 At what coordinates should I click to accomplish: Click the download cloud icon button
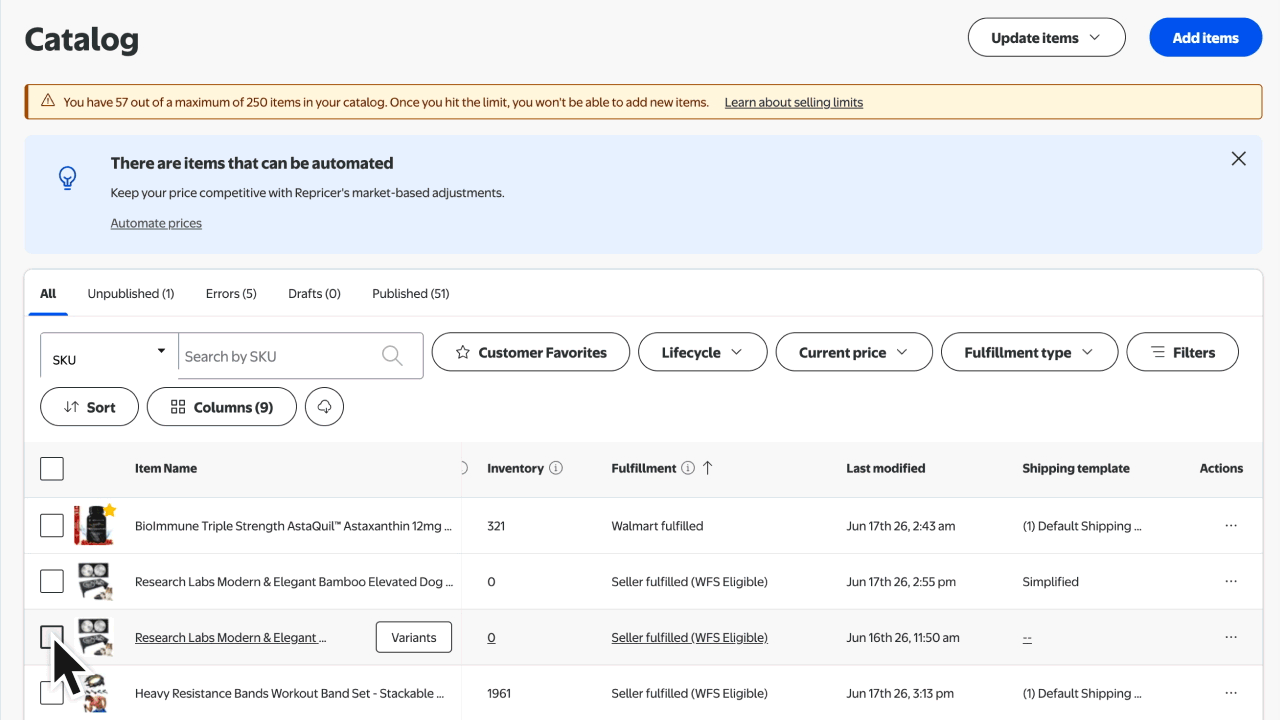click(x=324, y=407)
